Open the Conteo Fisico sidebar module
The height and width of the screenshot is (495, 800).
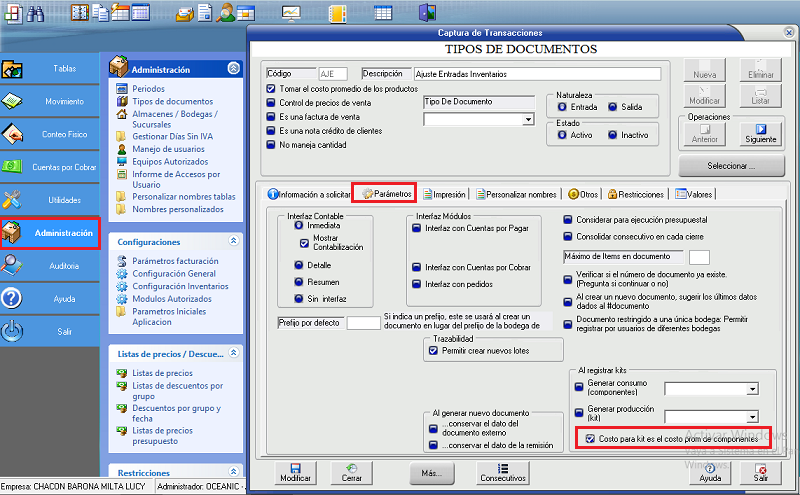point(50,134)
